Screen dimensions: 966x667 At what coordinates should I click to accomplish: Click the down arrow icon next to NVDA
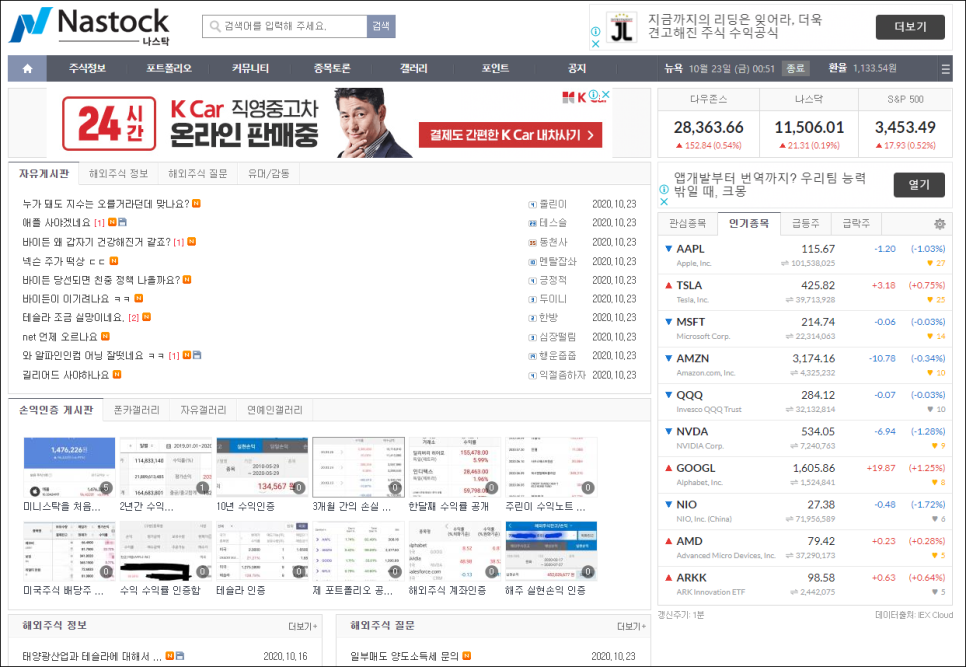tap(668, 432)
